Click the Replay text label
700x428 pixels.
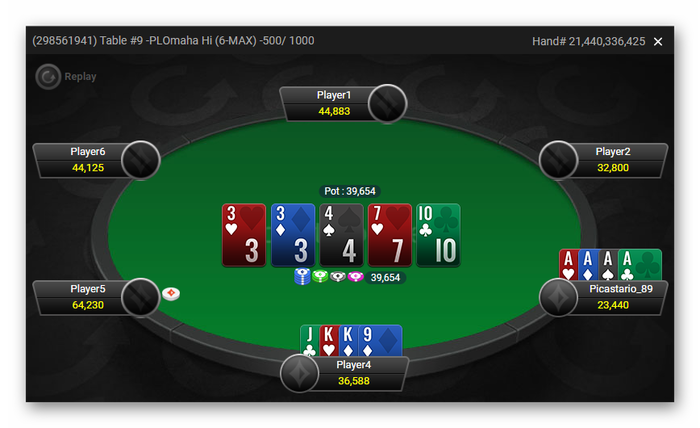[80, 77]
